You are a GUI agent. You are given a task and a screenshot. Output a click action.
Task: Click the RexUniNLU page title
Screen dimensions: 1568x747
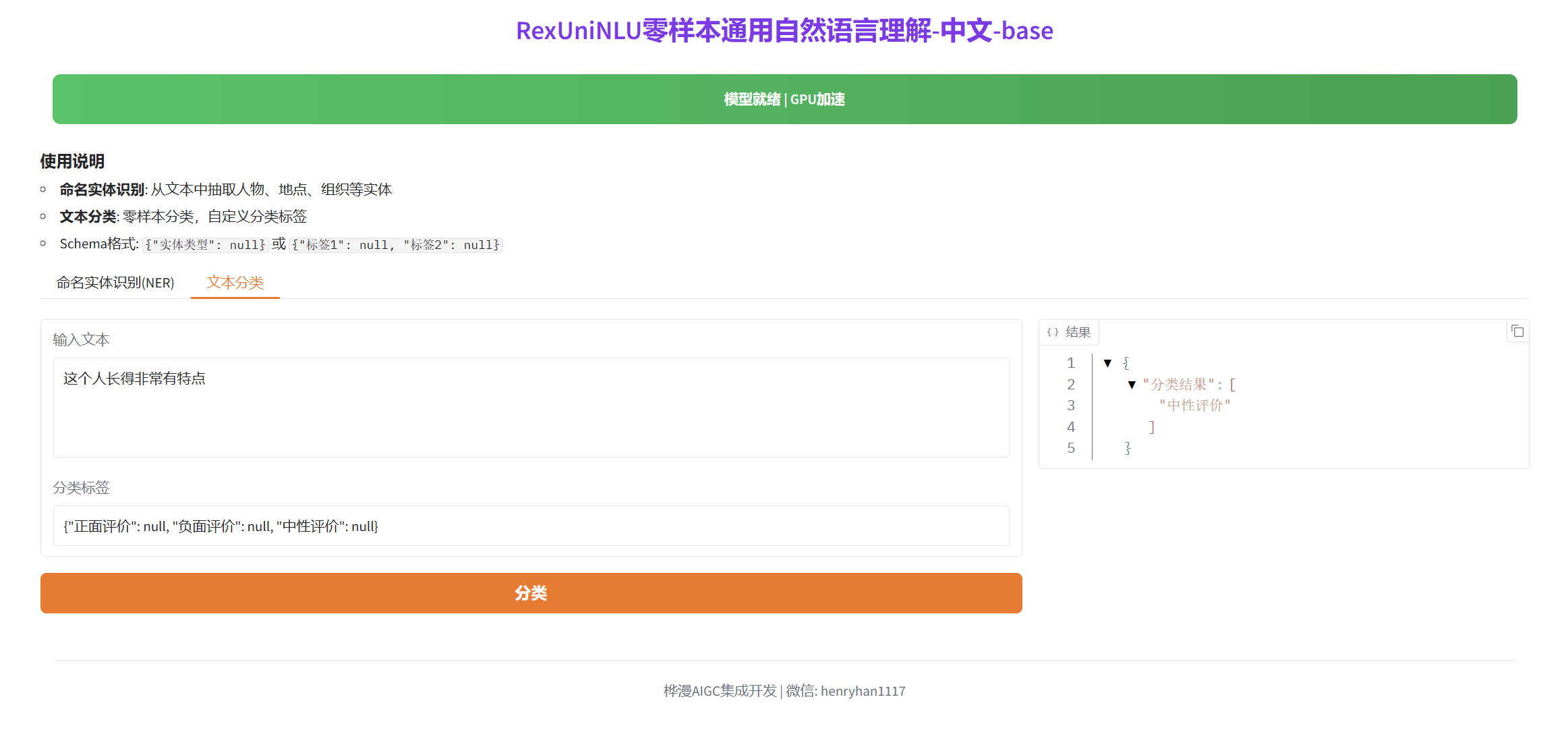tap(785, 31)
